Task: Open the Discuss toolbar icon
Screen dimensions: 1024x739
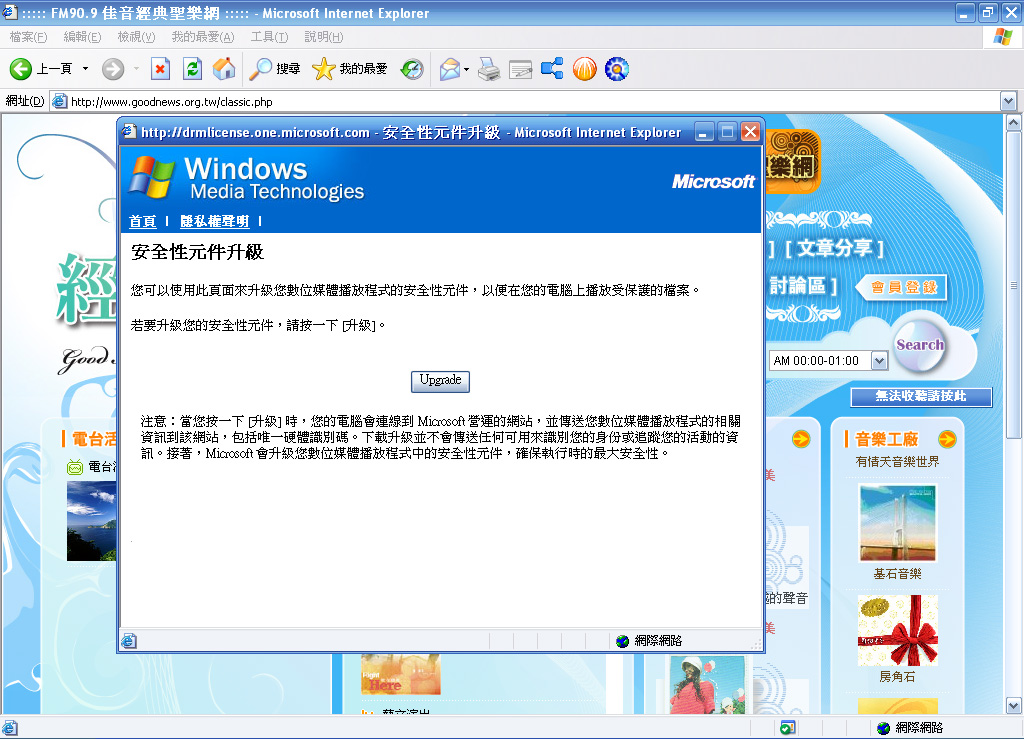Action: pos(552,69)
